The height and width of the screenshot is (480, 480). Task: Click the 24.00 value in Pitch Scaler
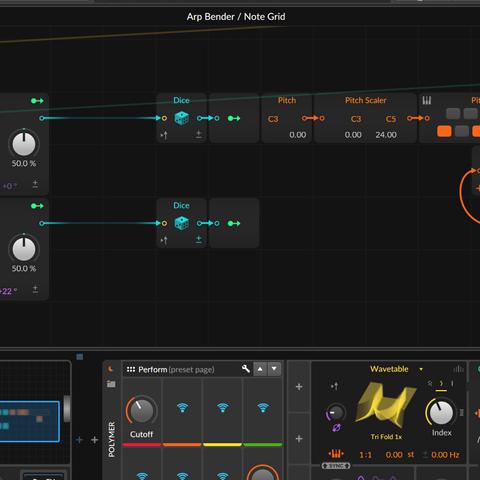(386, 135)
